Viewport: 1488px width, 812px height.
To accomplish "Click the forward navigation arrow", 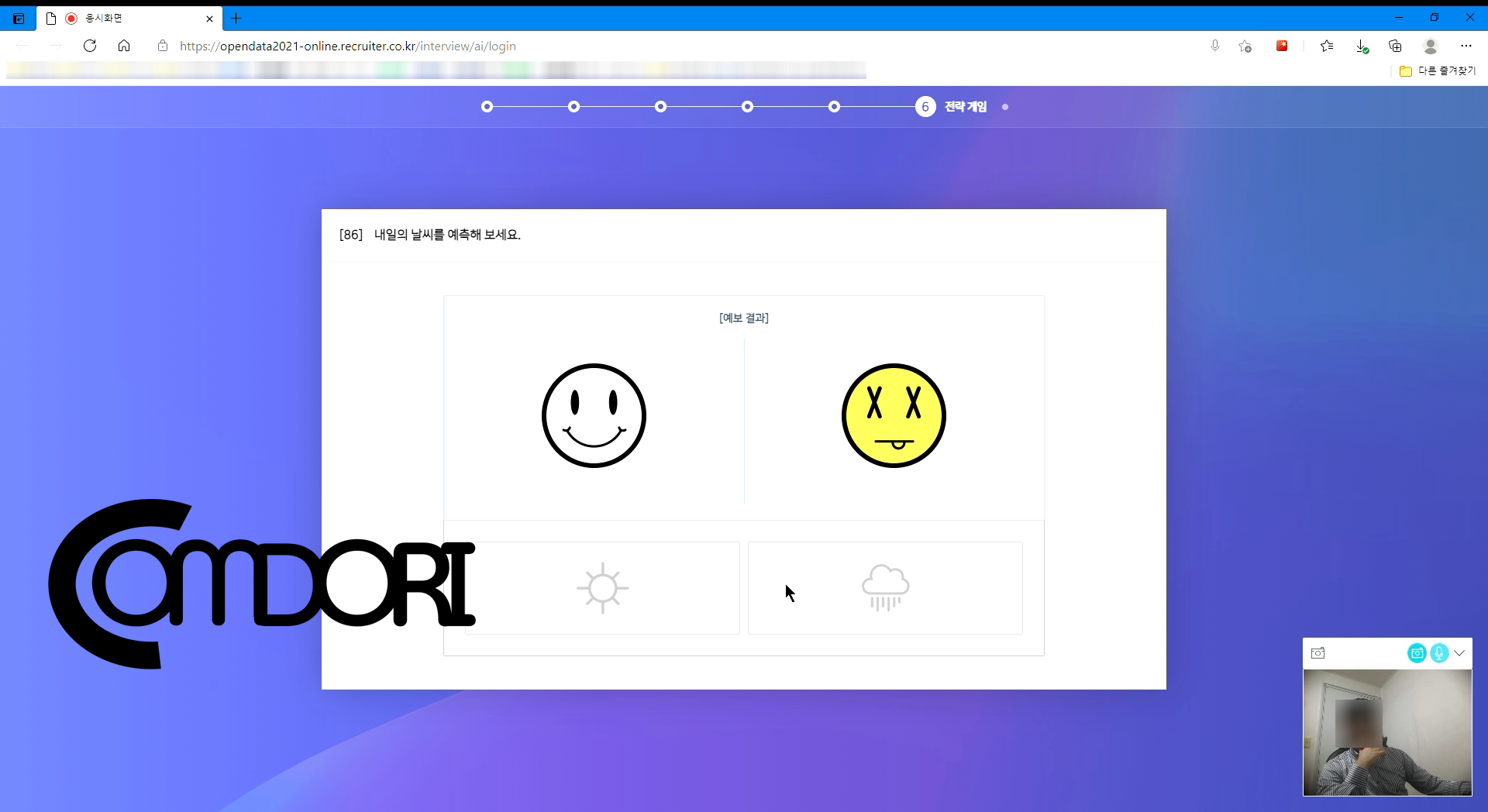I will point(56,46).
